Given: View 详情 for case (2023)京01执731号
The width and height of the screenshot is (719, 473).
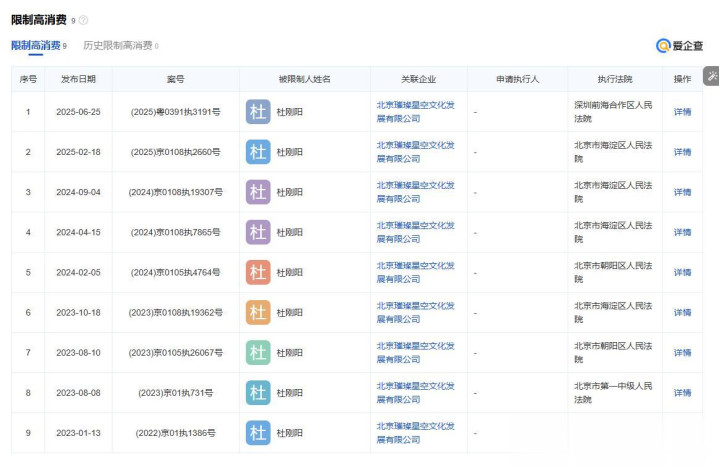Looking at the screenshot, I should [x=682, y=392].
